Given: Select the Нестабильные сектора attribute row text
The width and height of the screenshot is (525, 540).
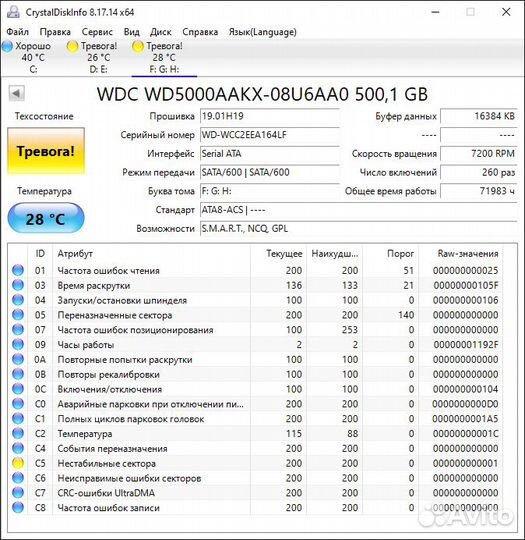Looking at the screenshot, I should (106, 464).
